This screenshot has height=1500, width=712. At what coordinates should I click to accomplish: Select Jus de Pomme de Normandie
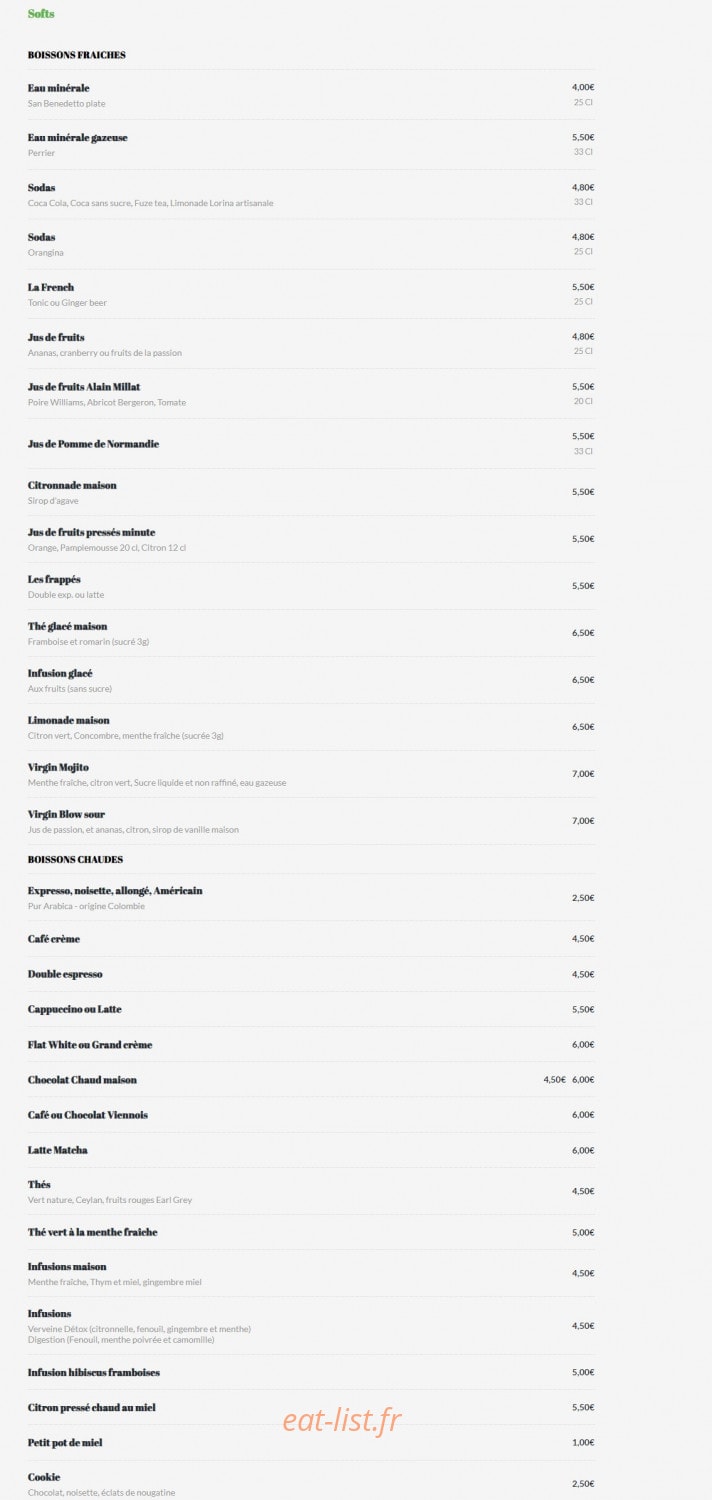(x=93, y=444)
